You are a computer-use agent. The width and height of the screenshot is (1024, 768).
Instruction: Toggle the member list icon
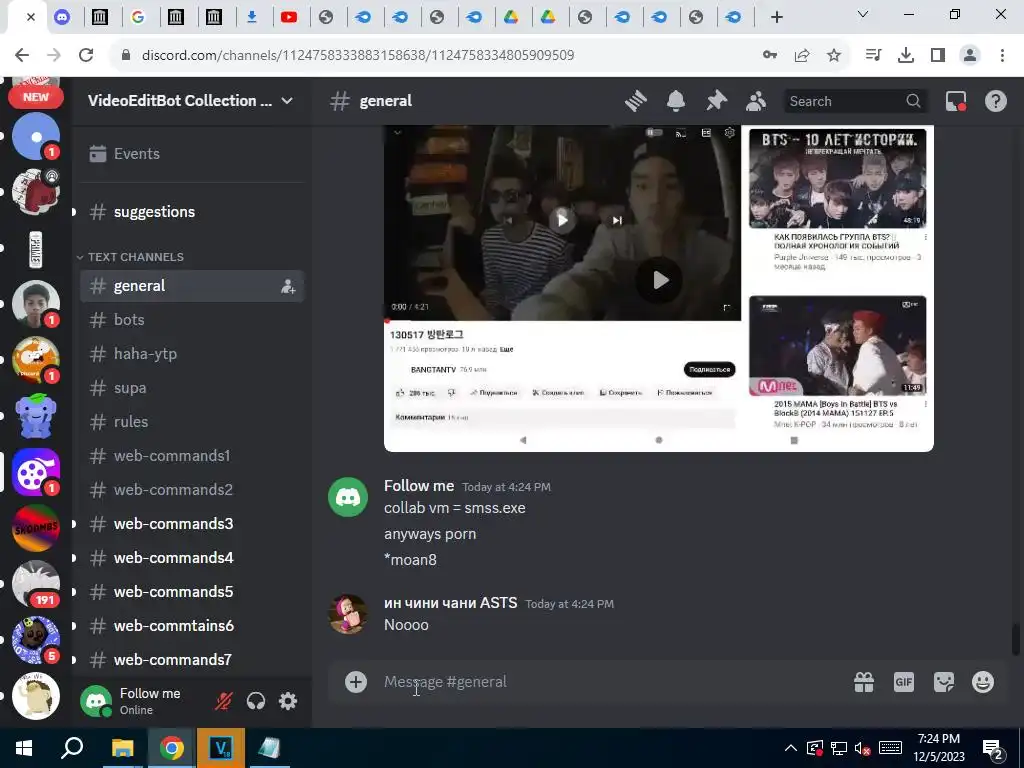(756, 101)
